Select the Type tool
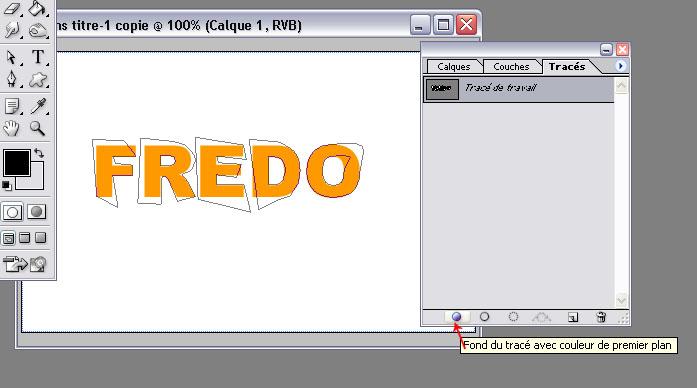 (38, 57)
